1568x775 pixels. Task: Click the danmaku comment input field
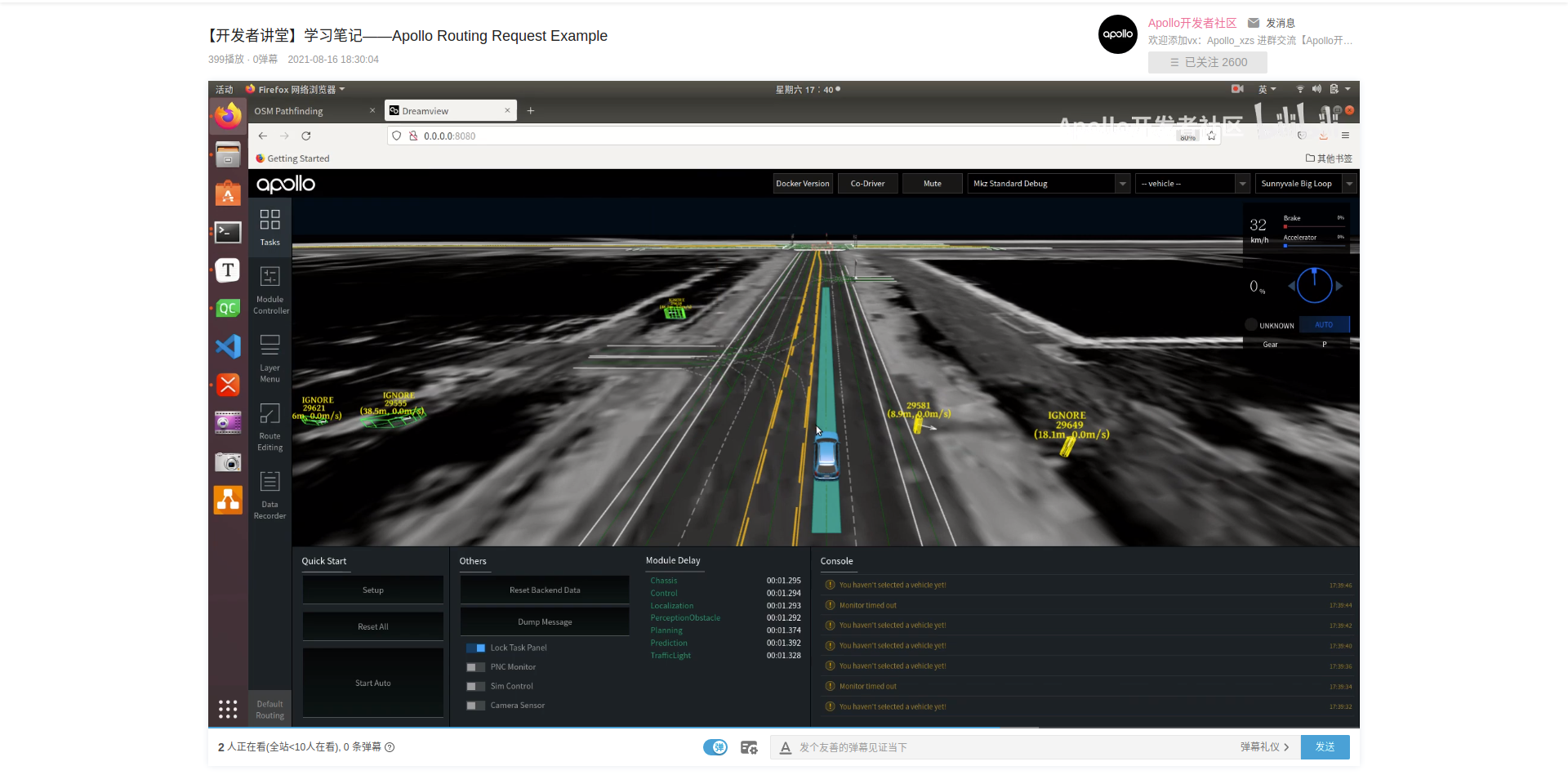939,746
